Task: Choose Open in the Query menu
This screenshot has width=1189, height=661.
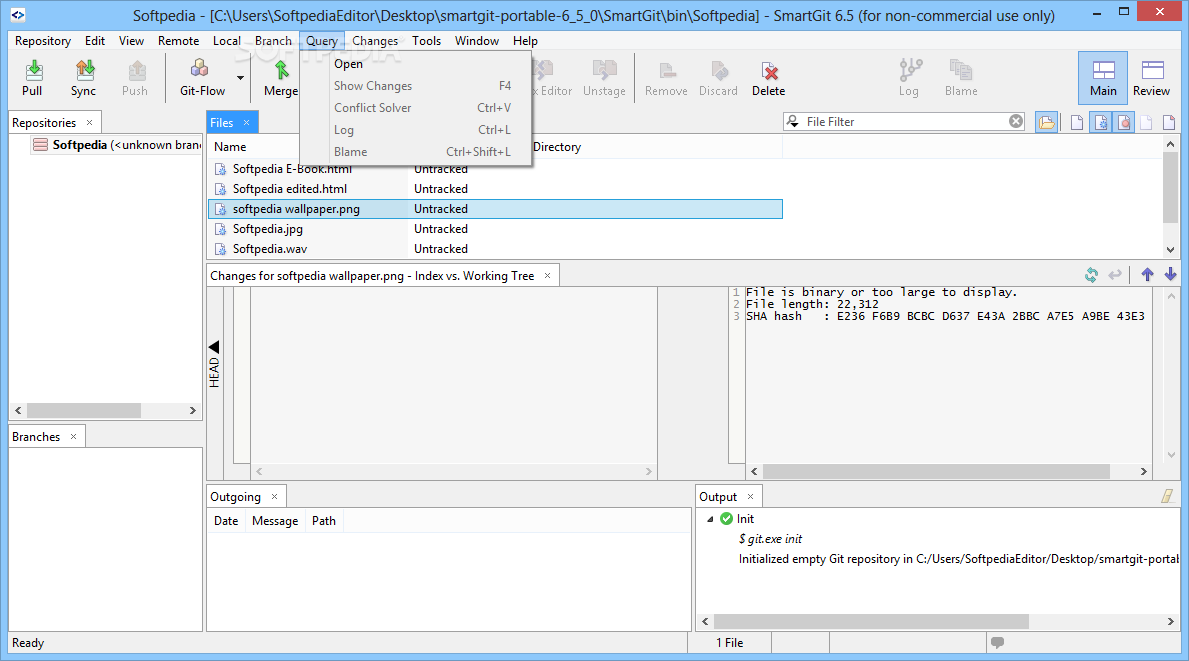Action: click(x=416, y=64)
